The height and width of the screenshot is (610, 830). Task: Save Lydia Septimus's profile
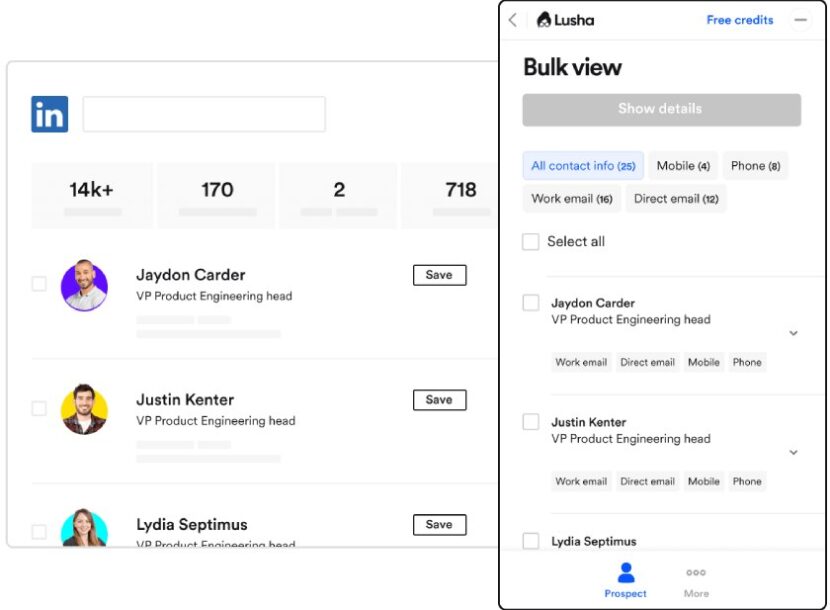point(439,524)
